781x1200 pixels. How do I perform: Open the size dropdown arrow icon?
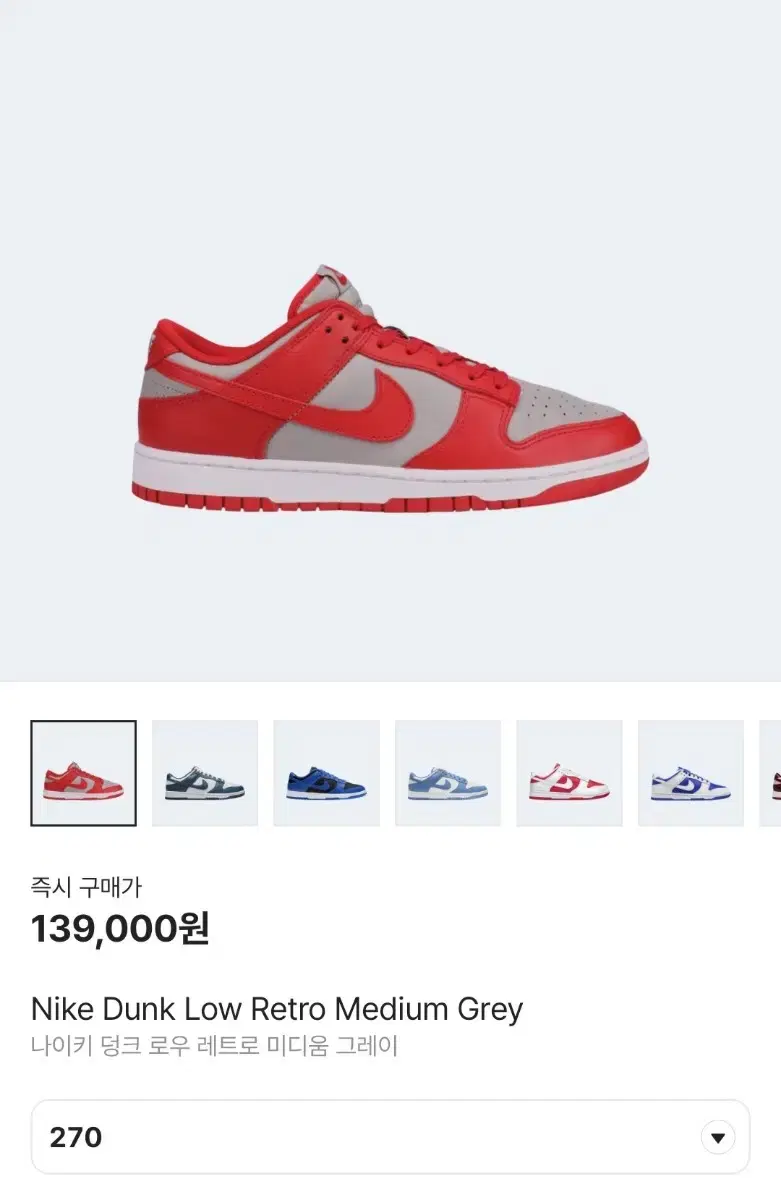tap(717, 1137)
